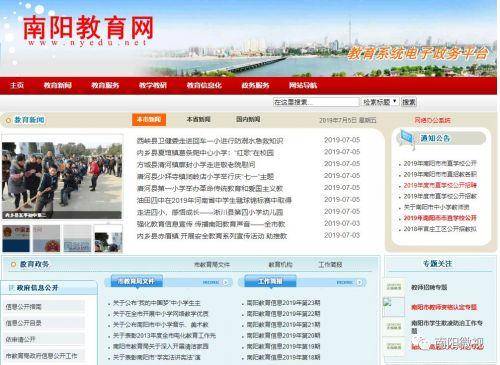Open 南阳教育信息2019年第19期
This screenshot has width=500, height=365.
283,346
